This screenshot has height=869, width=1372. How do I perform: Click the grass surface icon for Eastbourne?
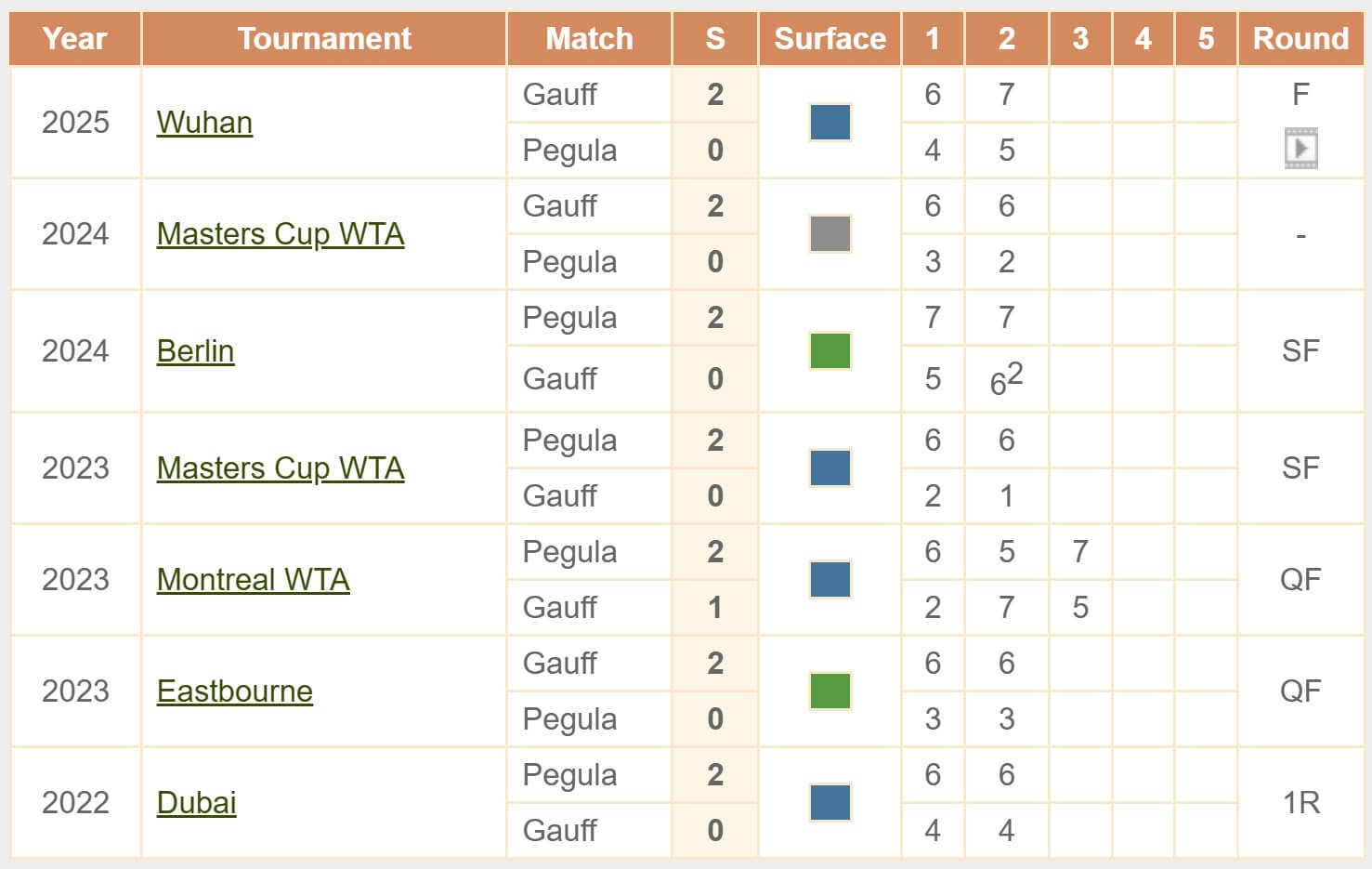point(830,691)
